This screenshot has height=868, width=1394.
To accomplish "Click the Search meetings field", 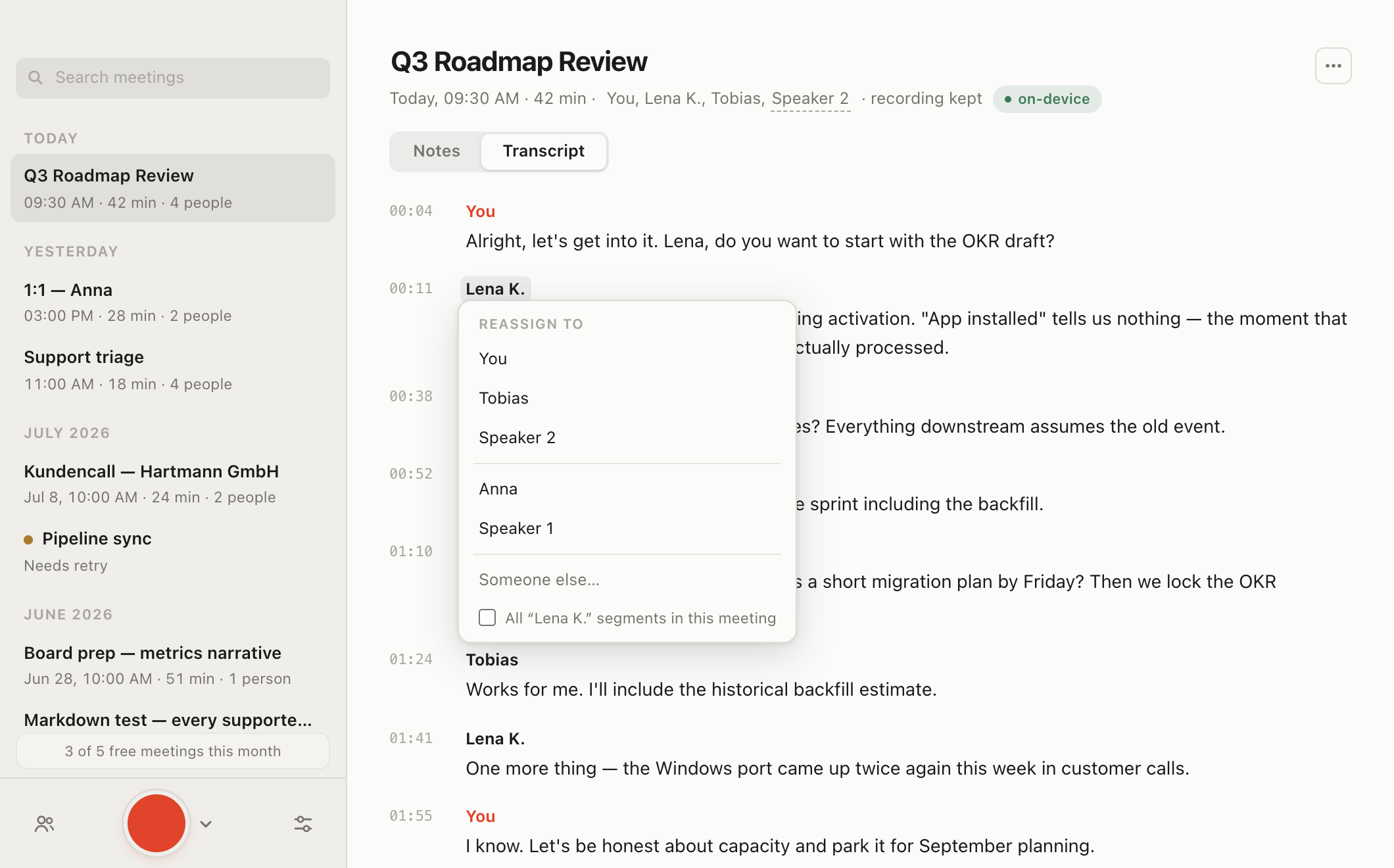I will (x=173, y=78).
